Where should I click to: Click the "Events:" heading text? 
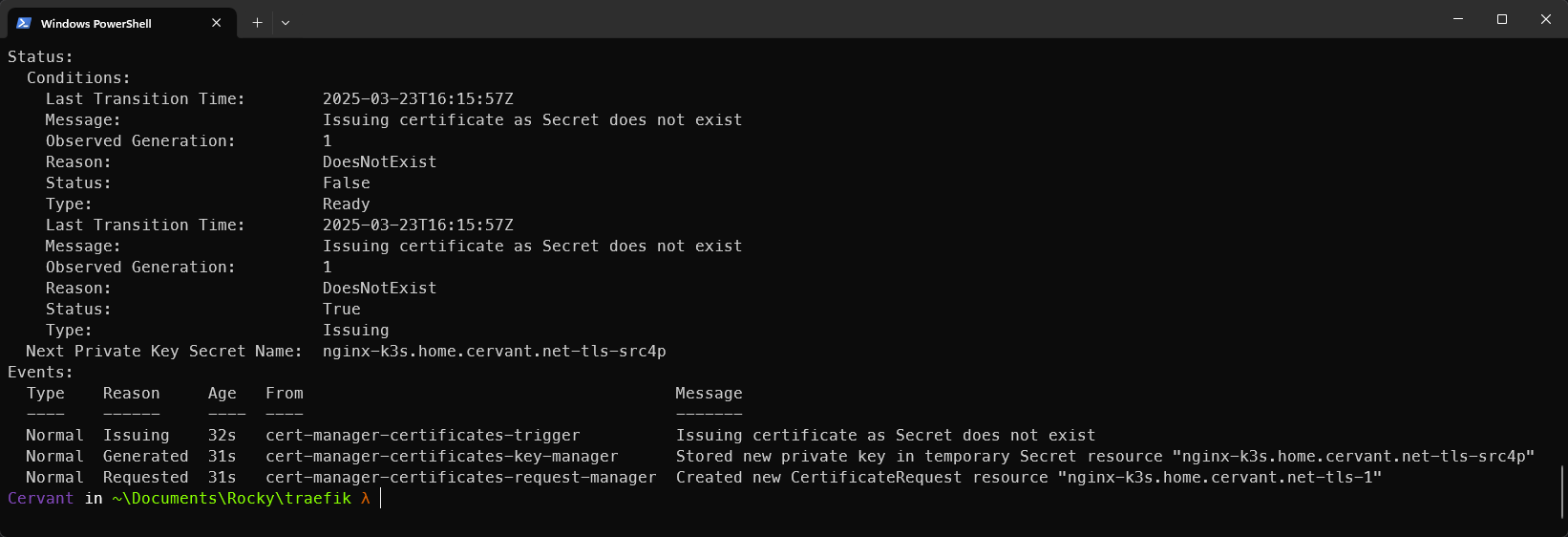pyautogui.click(x=40, y=373)
